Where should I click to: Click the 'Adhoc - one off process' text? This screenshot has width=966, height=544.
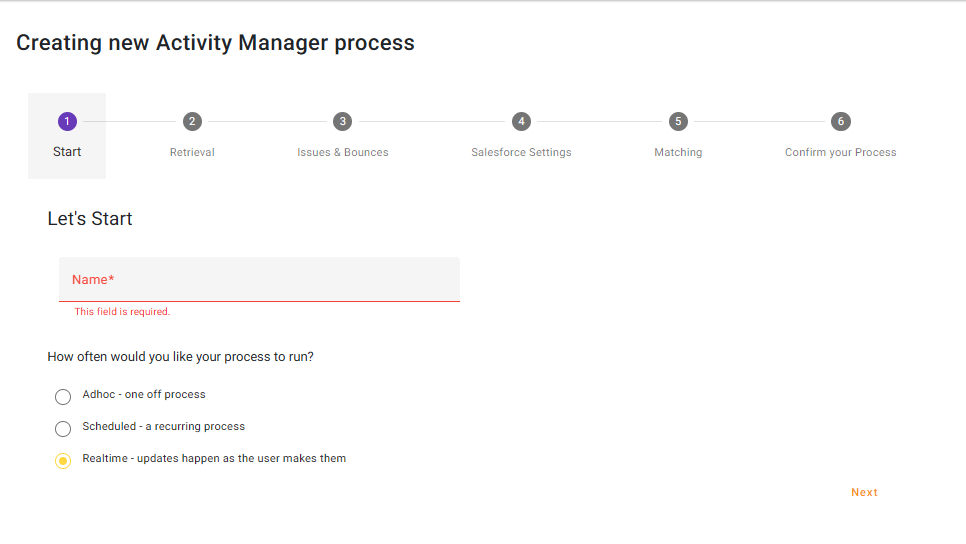pos(144,394)
